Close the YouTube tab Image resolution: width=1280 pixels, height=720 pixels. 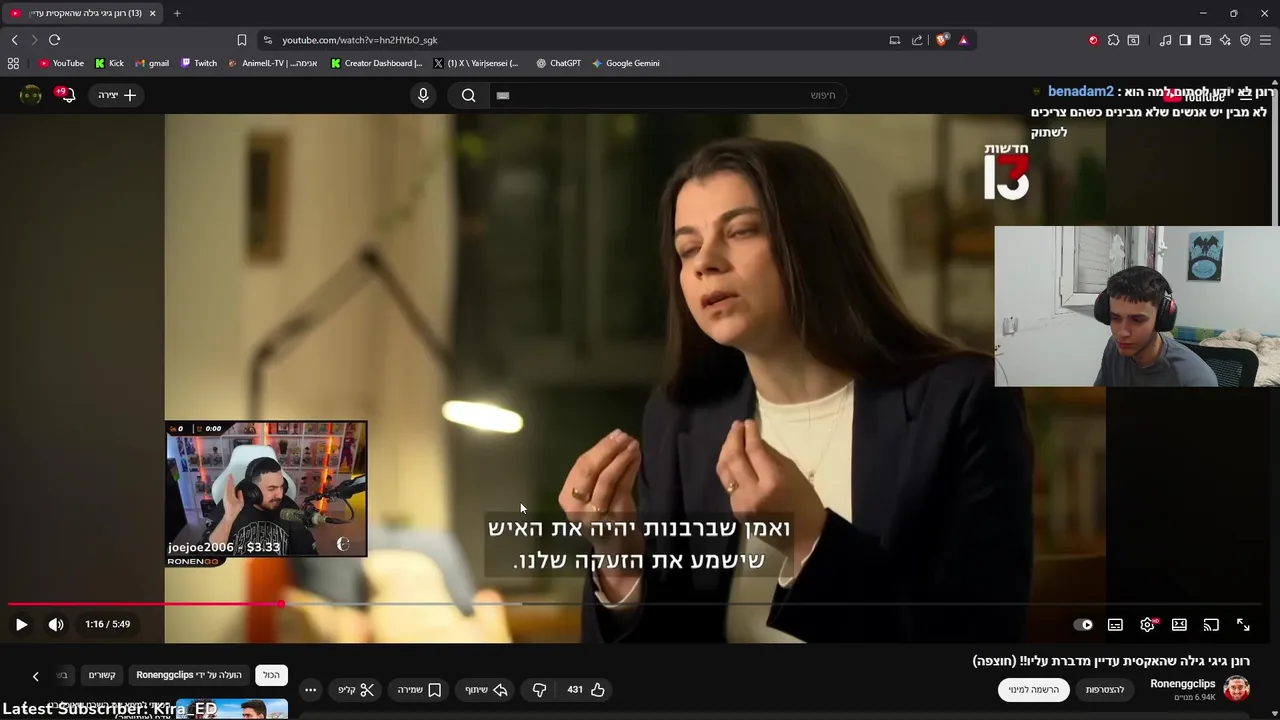coord(152,13)
